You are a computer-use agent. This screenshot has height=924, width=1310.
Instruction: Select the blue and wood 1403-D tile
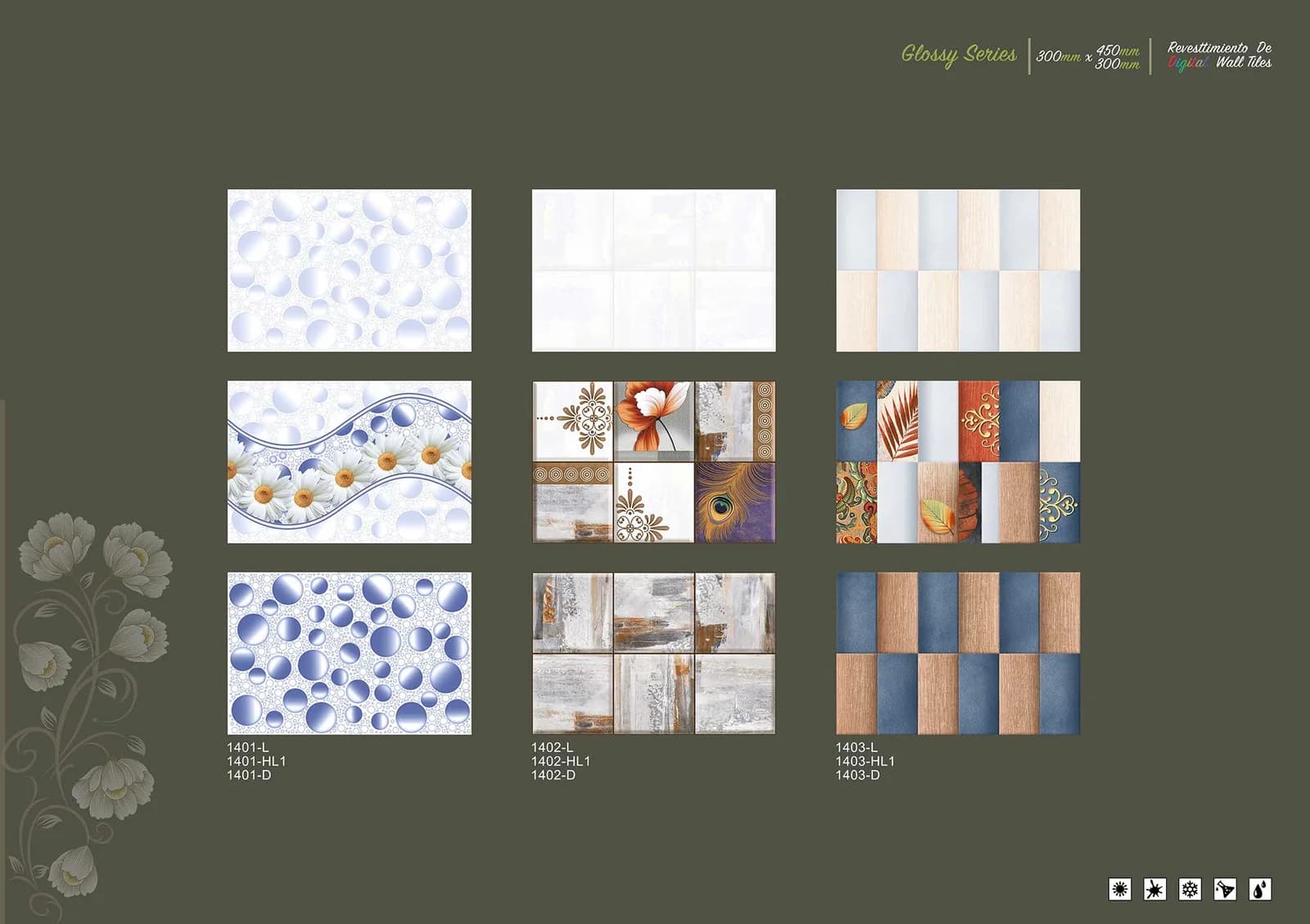click(x=958, y=653)
